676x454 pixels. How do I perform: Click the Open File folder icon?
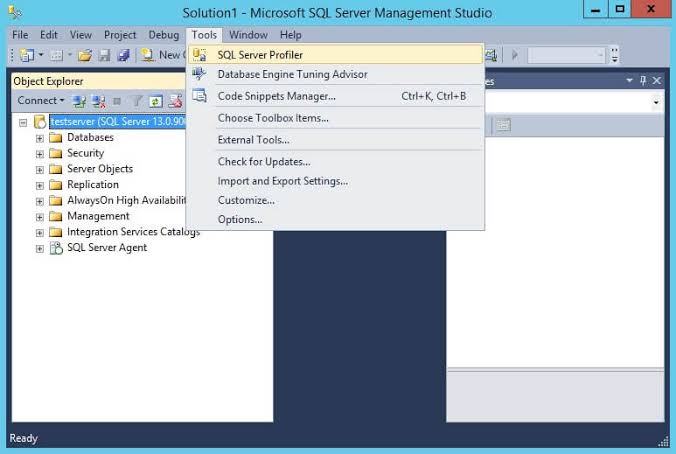85,55
